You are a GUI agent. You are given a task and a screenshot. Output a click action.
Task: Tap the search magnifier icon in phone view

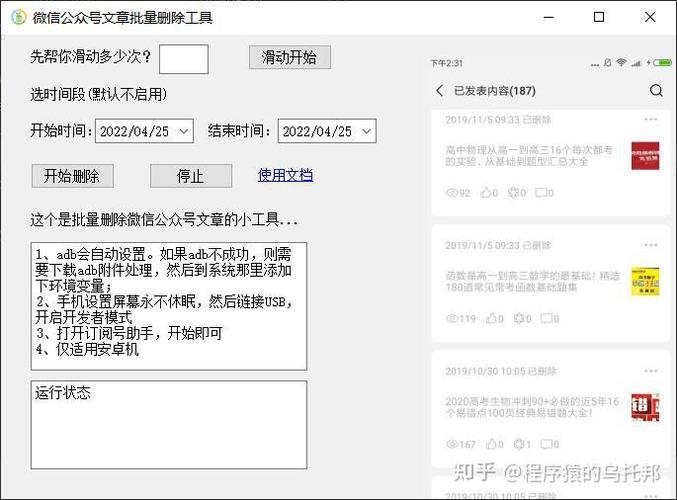(656, 90)
